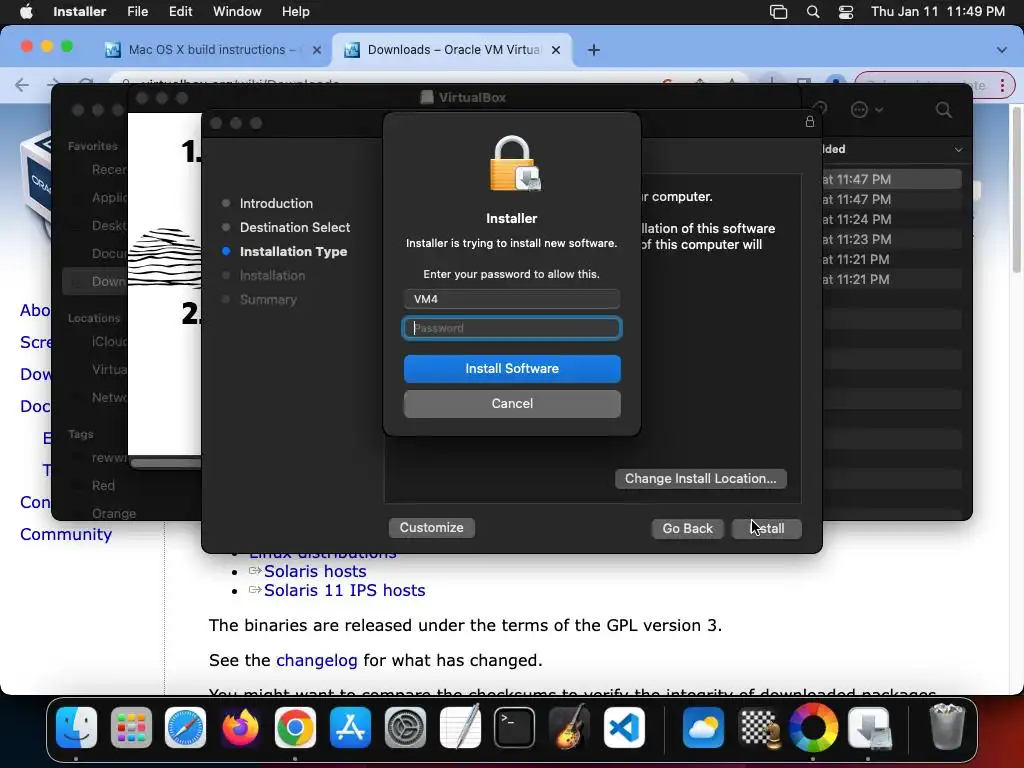1024x768 pixels.
Task: Select Destination Select installer step
Action: (295, 227)
